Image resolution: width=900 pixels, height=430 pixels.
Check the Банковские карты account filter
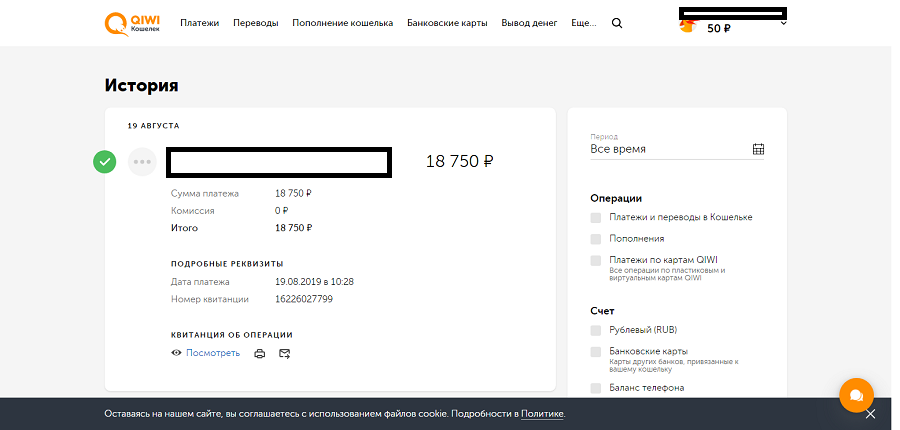(x=596, y=352)
